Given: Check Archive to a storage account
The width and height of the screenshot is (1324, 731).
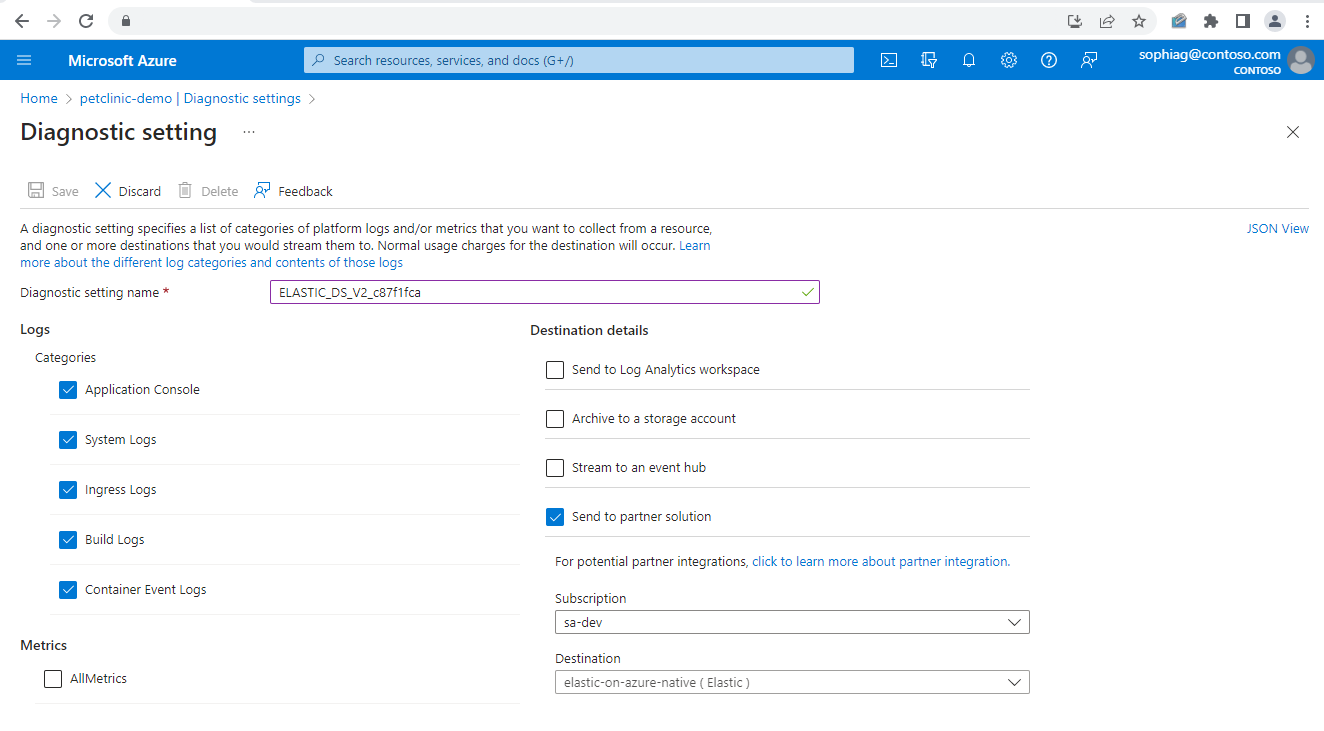Looking at the screenshot, I should tap(555, 419).
